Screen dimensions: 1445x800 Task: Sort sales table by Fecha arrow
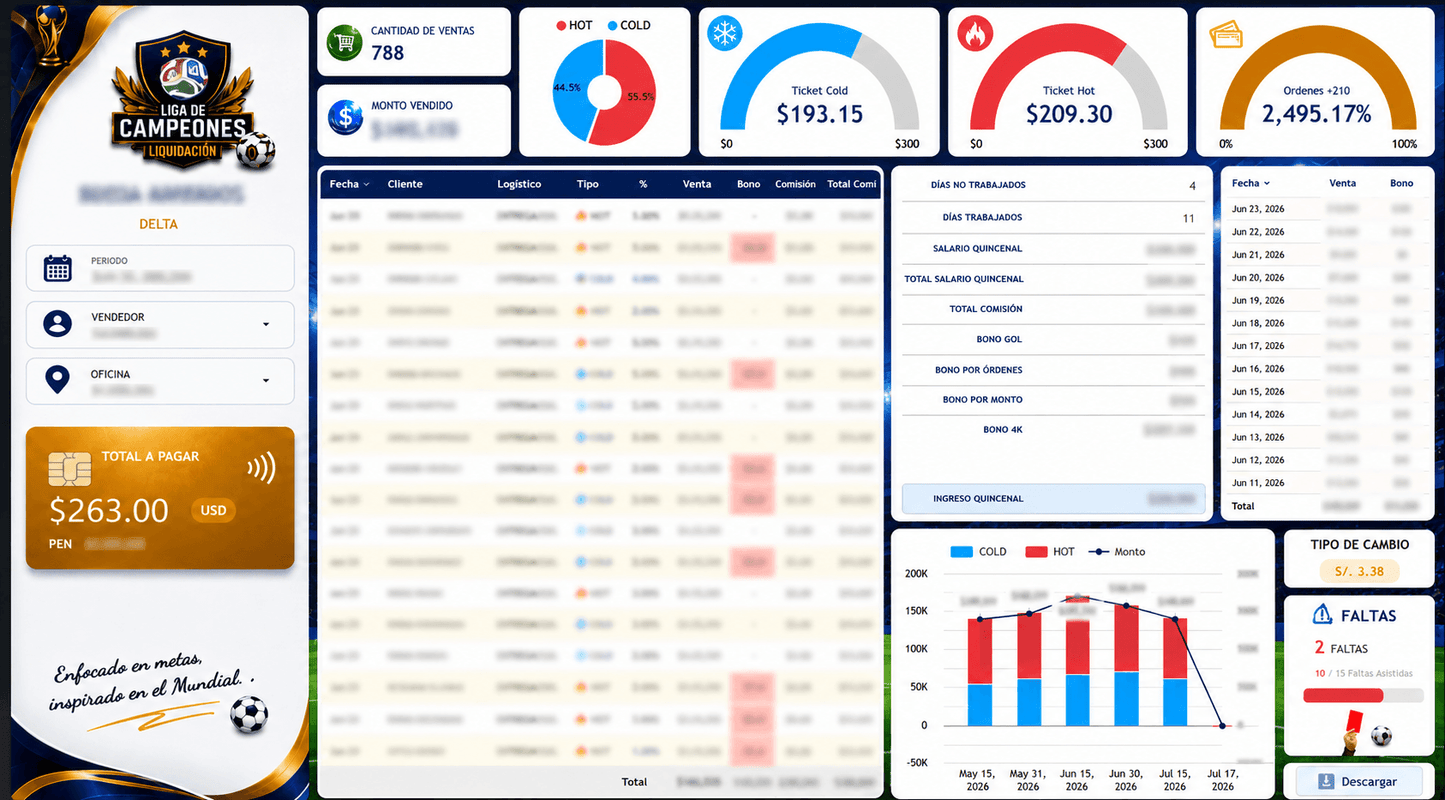pyautogui.click(x=366, y=184)
